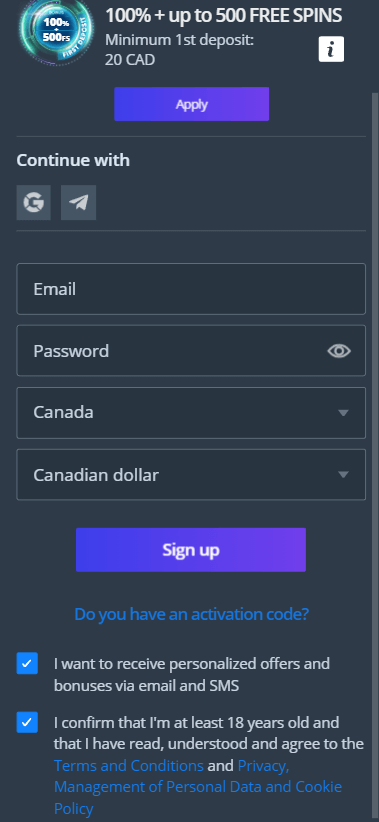Open the Canadian dollar currency selector
Image resolution: width=379 pixels, height=822 pixels.
191,474
